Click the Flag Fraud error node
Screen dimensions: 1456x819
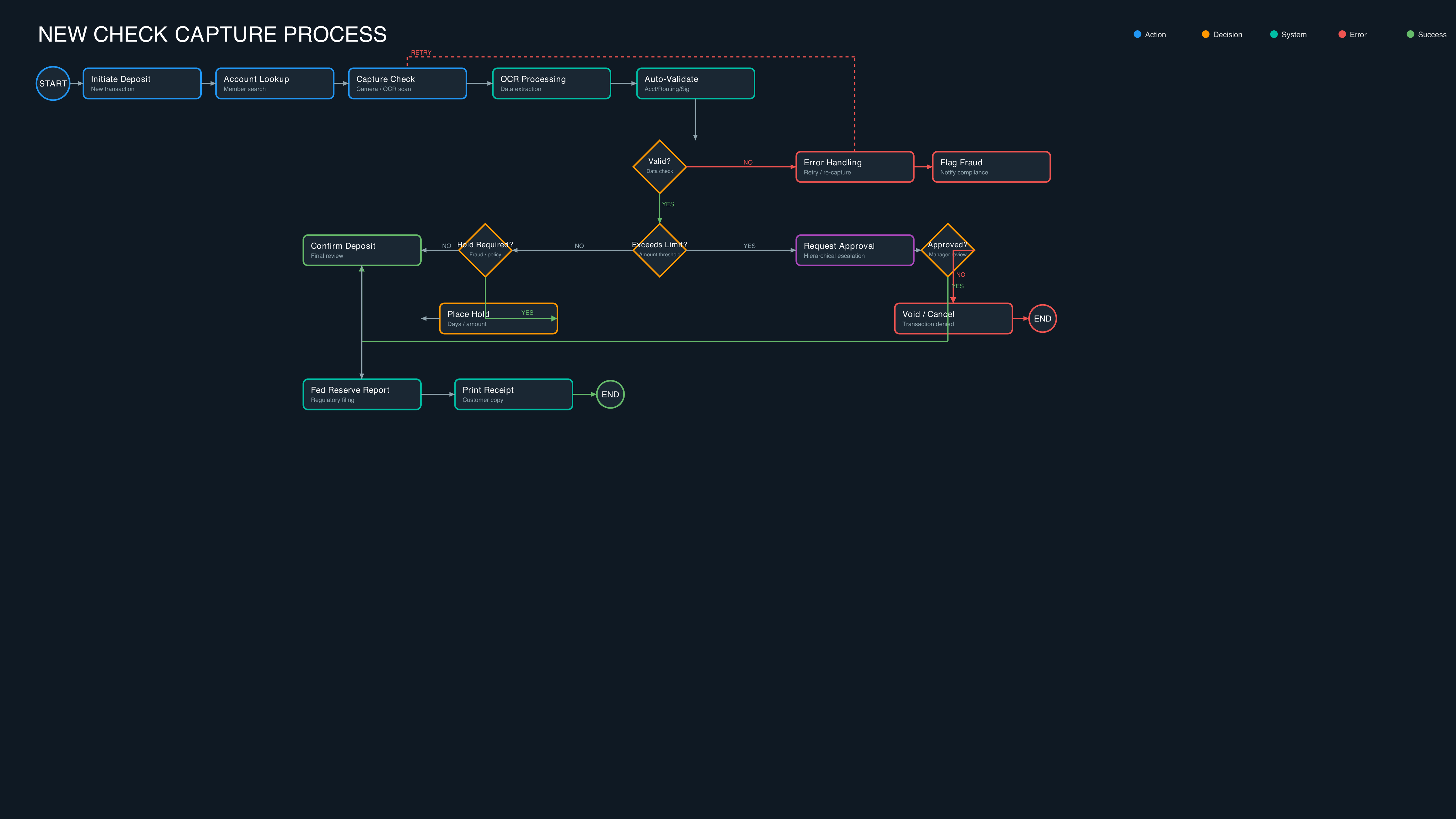pos(991,167)
